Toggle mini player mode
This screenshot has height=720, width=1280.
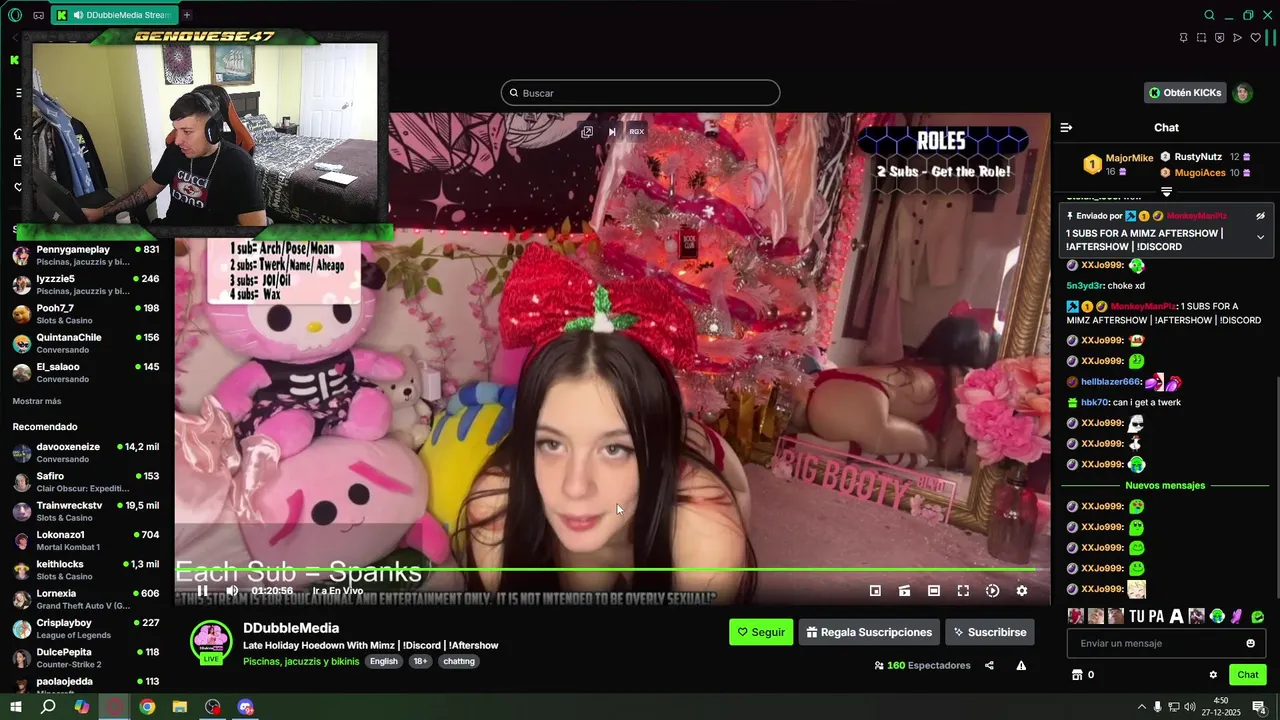click(x=875, y=591)
